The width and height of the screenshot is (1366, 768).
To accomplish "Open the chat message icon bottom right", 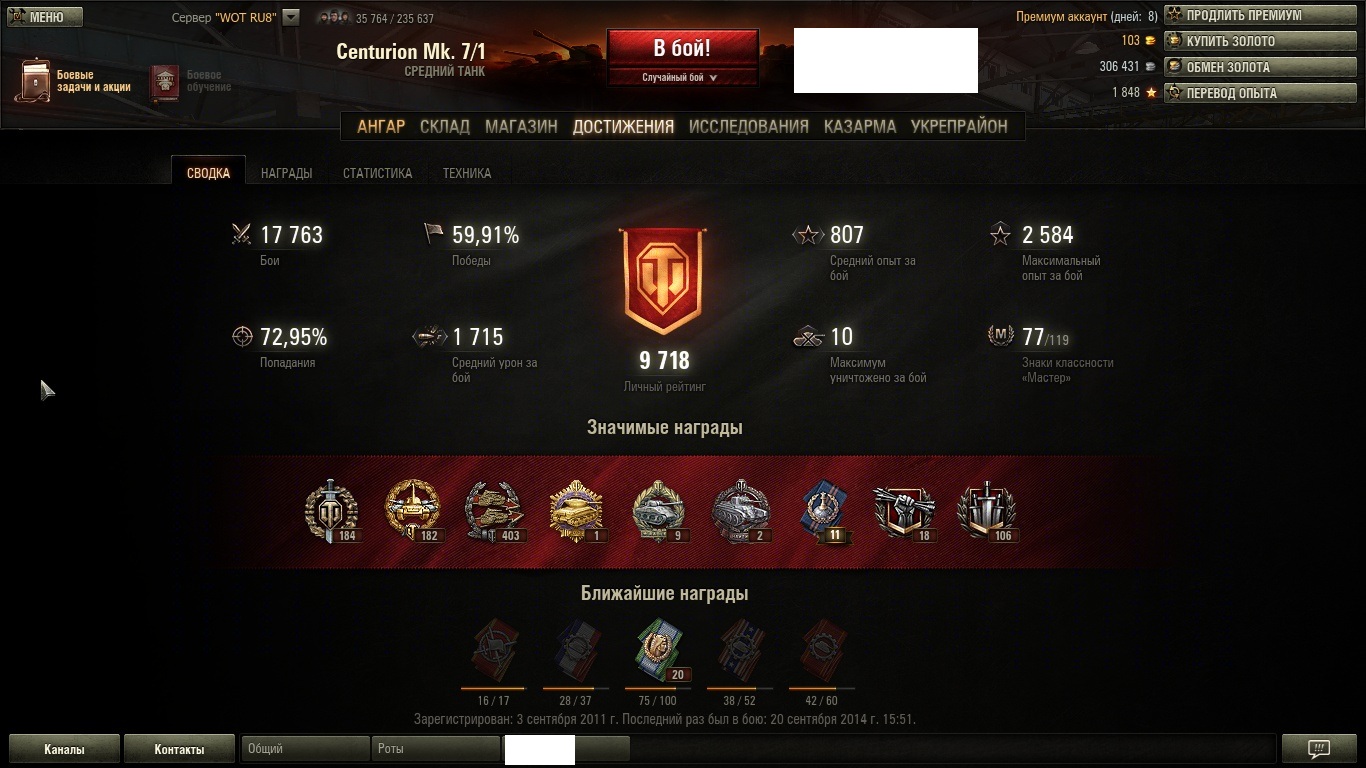I will pyautogui.click(x=1319, y=749).
